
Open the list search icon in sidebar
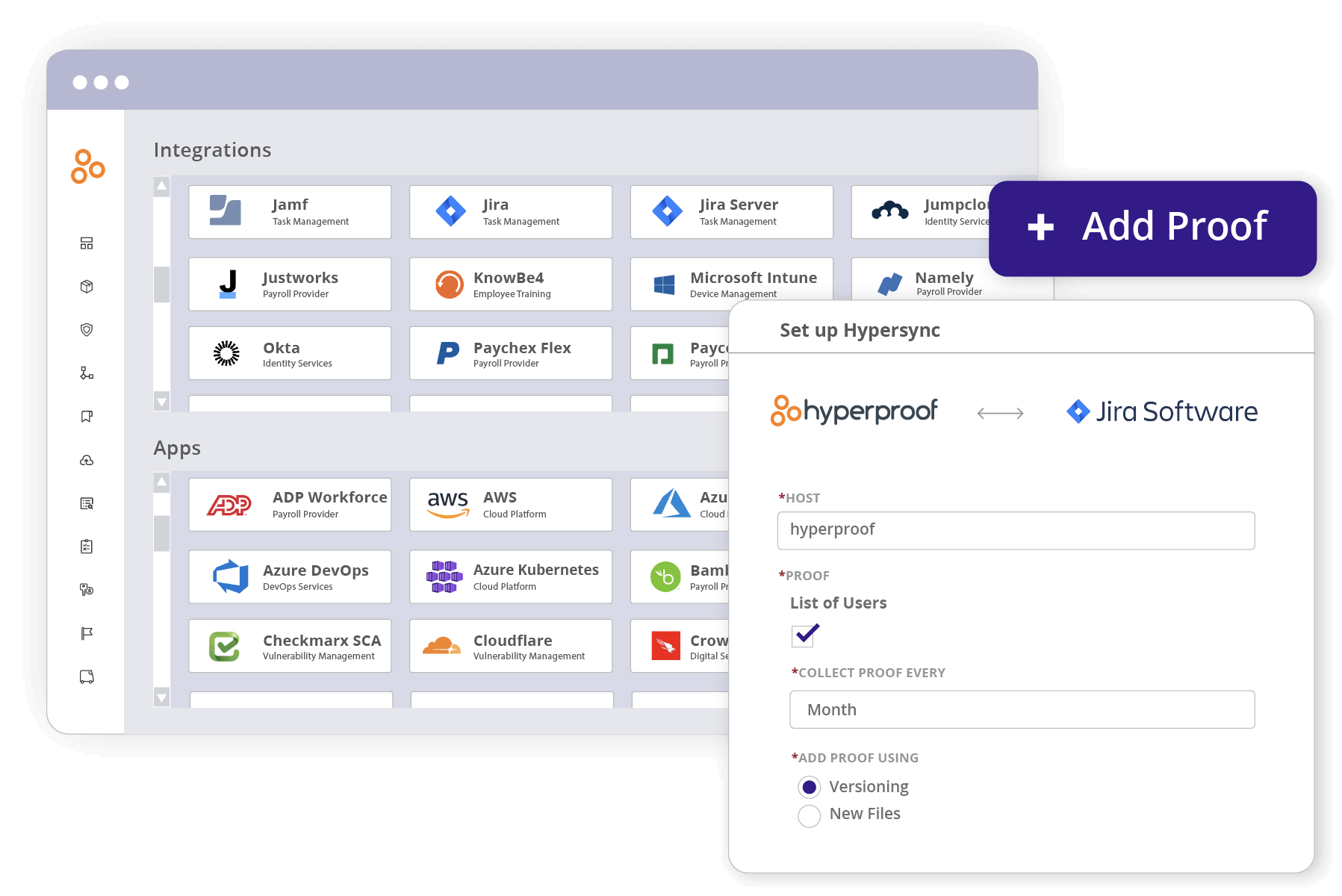[x=87, y=503]
